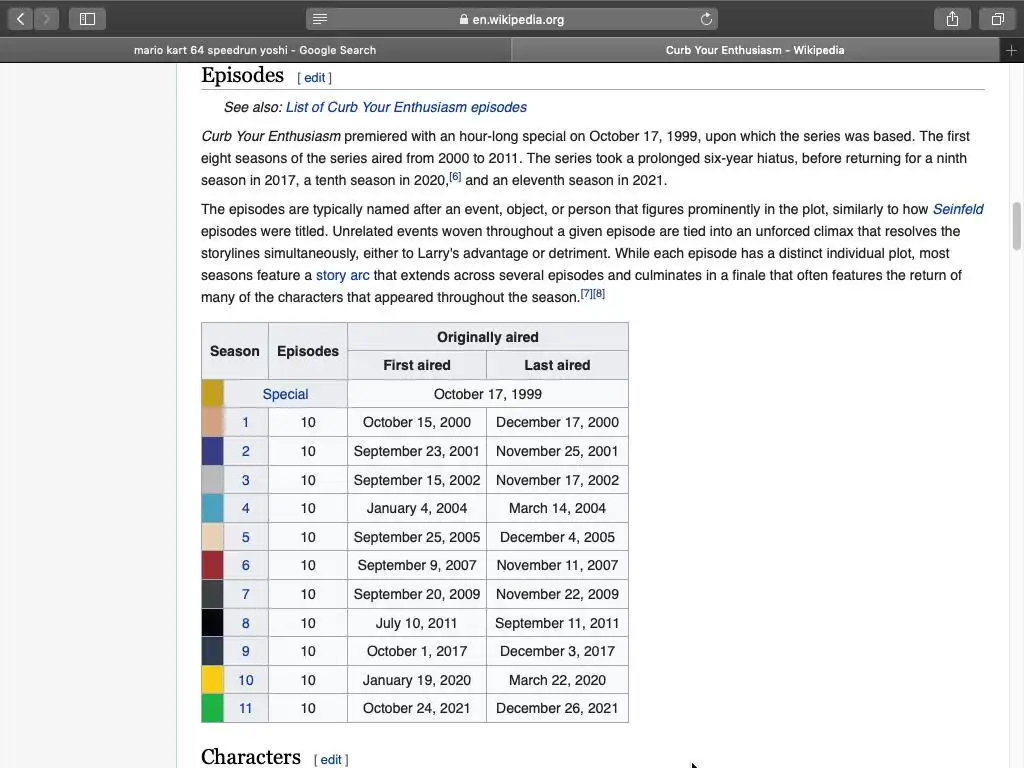Open the Season 7 link

coord(246,594)
